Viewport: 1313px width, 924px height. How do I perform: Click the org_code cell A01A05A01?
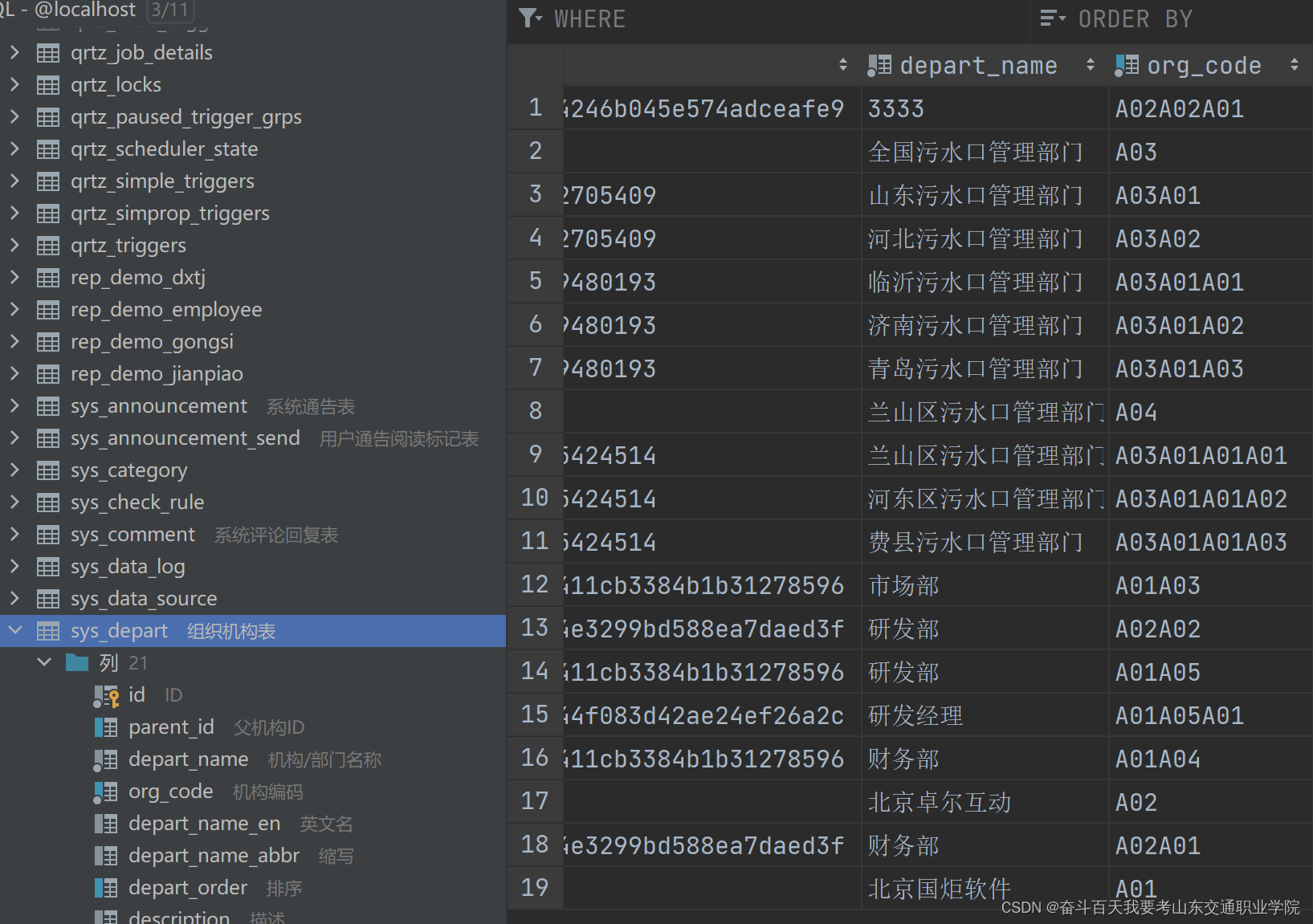click(x=1211, y=715)
